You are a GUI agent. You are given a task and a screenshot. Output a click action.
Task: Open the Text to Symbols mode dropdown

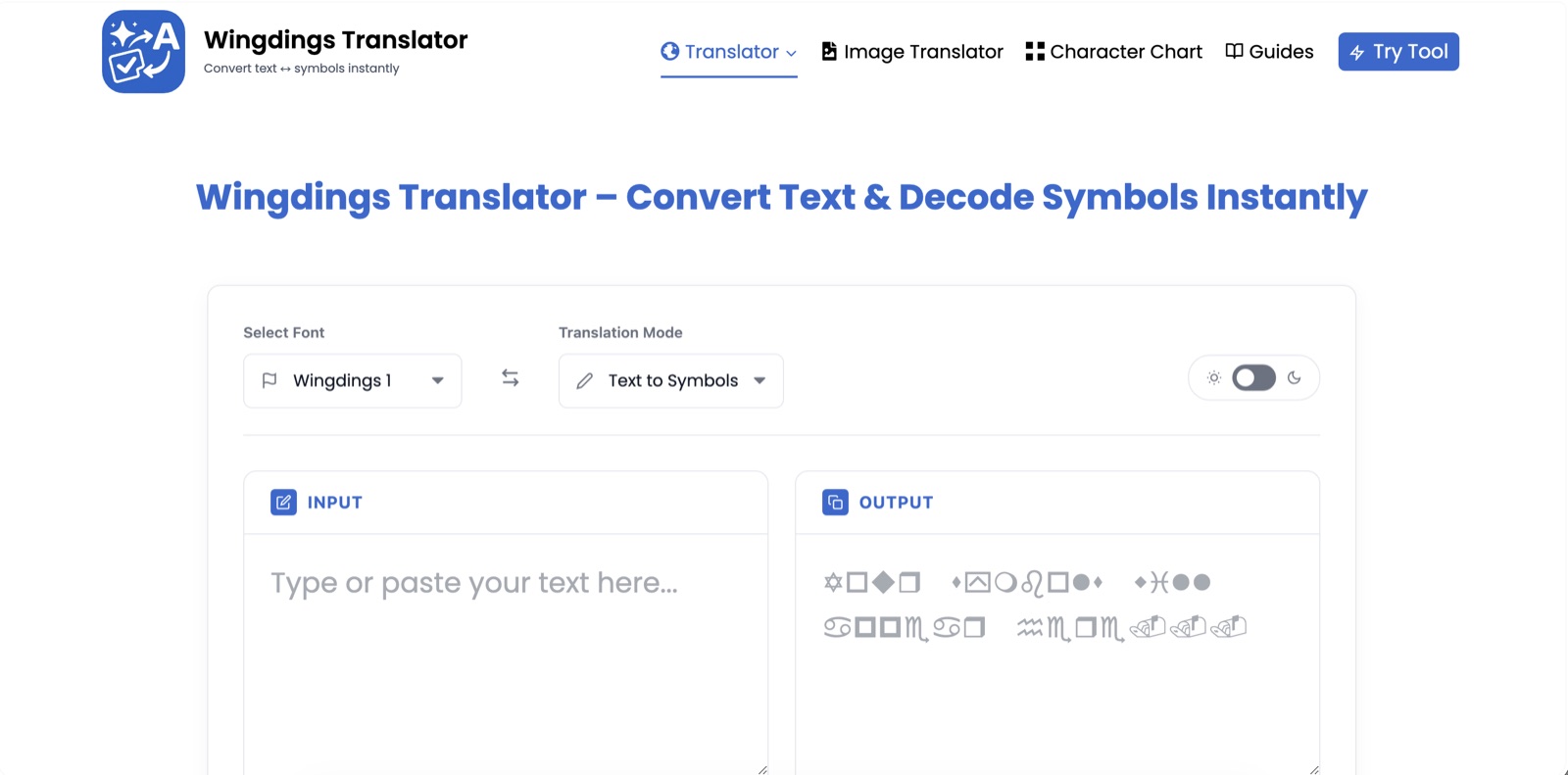click(x=671, y=380)
